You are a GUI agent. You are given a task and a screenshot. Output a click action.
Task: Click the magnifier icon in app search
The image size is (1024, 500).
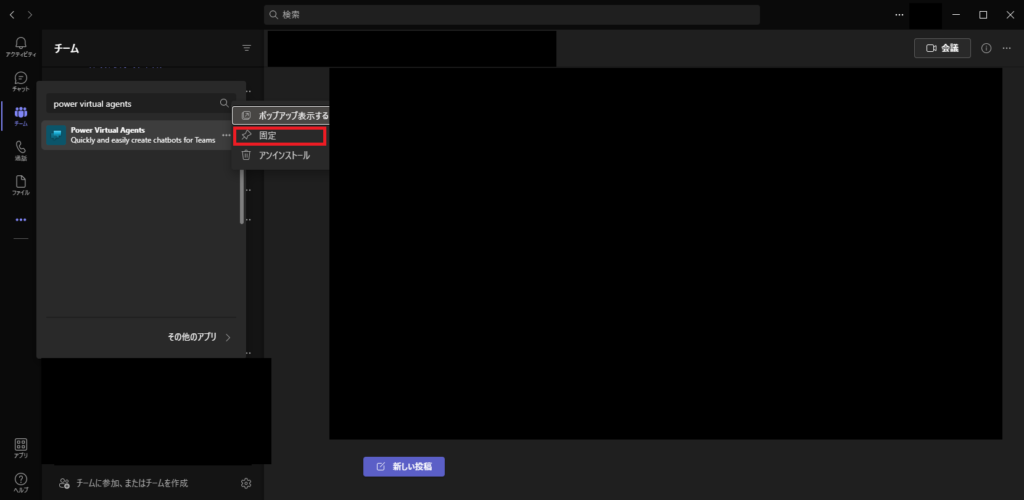[x=224, y=103]
